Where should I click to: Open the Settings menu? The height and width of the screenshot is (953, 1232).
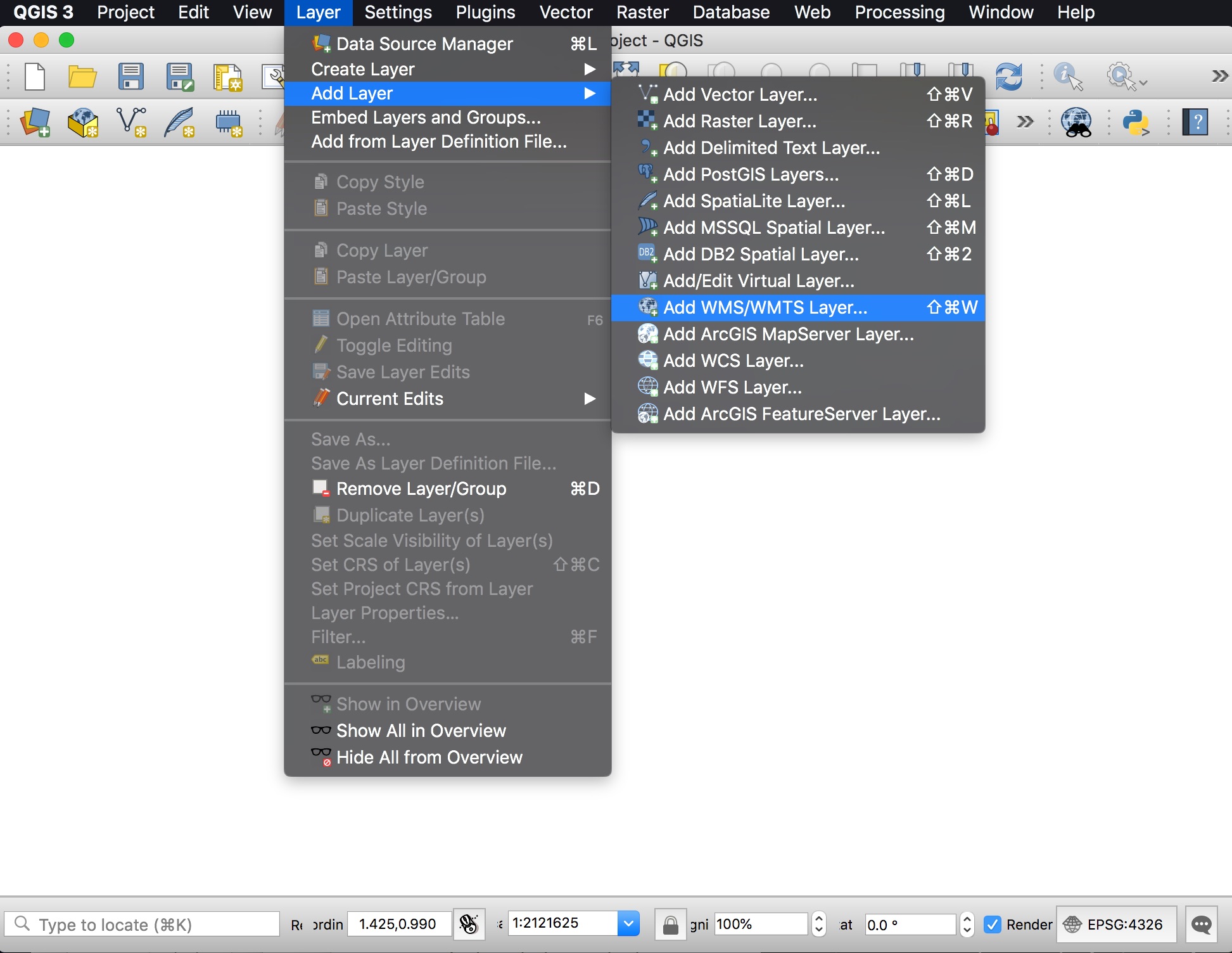[398, 12]
